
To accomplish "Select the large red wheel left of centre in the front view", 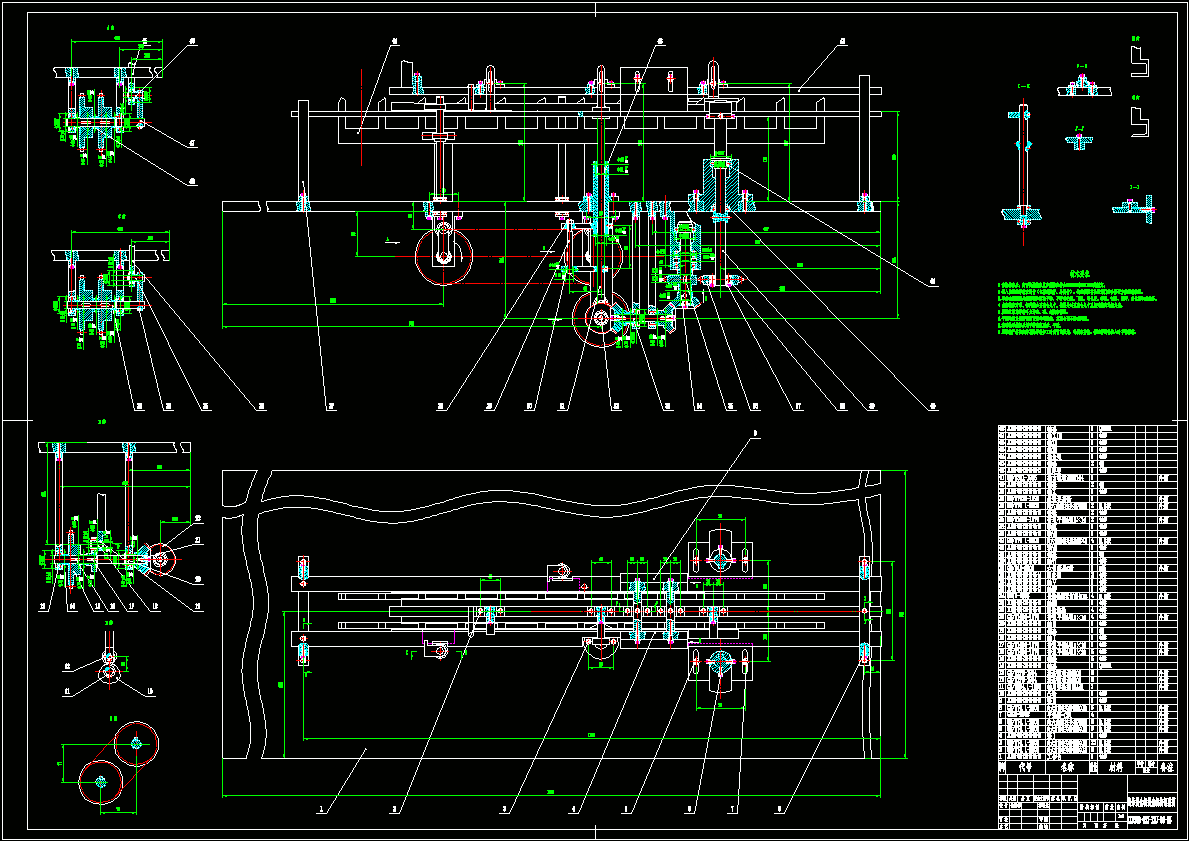I will (444, 258).
